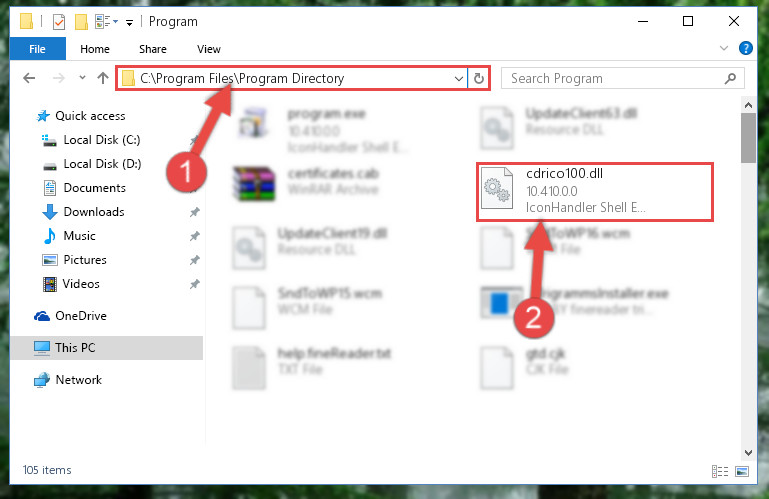This screenshot has width=769, height=499.
Task: Click the Properties checkmark icon in title bar
Action: point(59,22)
